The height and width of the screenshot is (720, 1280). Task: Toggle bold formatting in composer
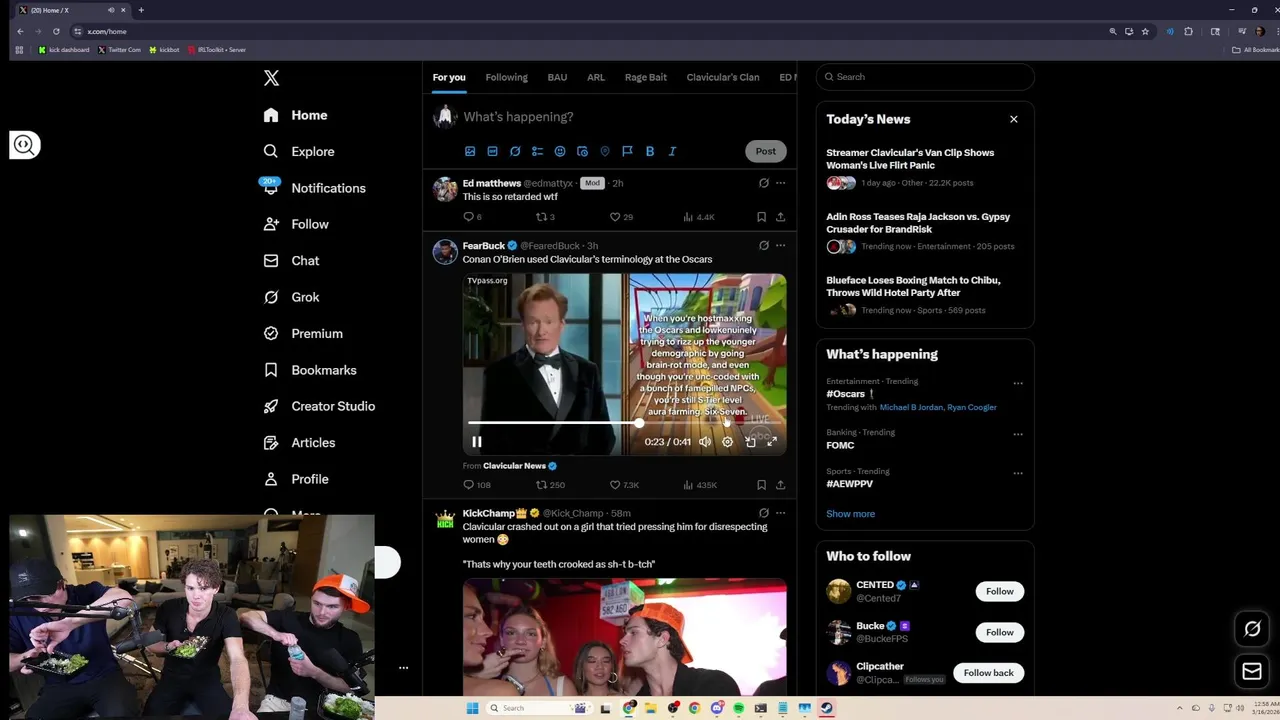pos(650,151)
